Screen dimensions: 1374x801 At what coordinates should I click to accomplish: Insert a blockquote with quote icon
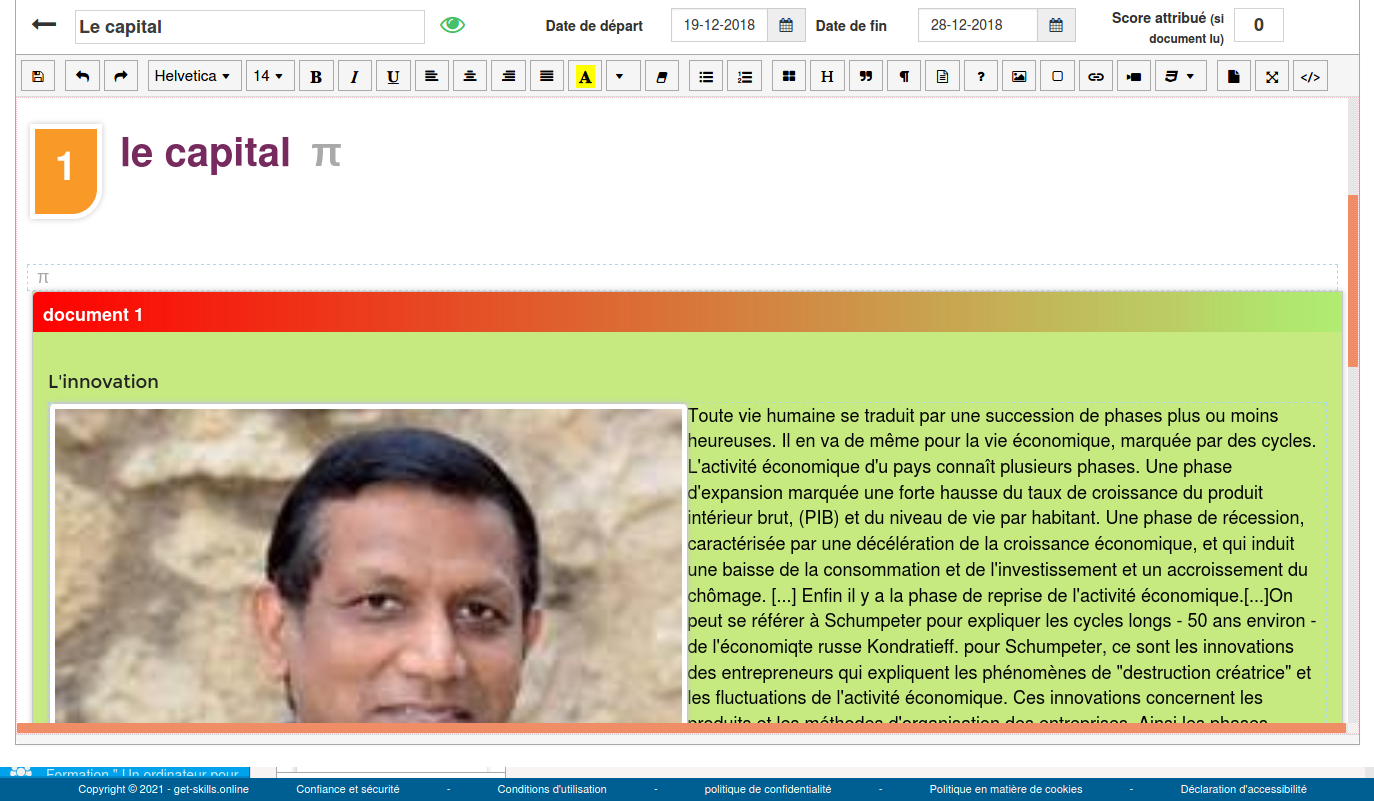click(865, 76)
